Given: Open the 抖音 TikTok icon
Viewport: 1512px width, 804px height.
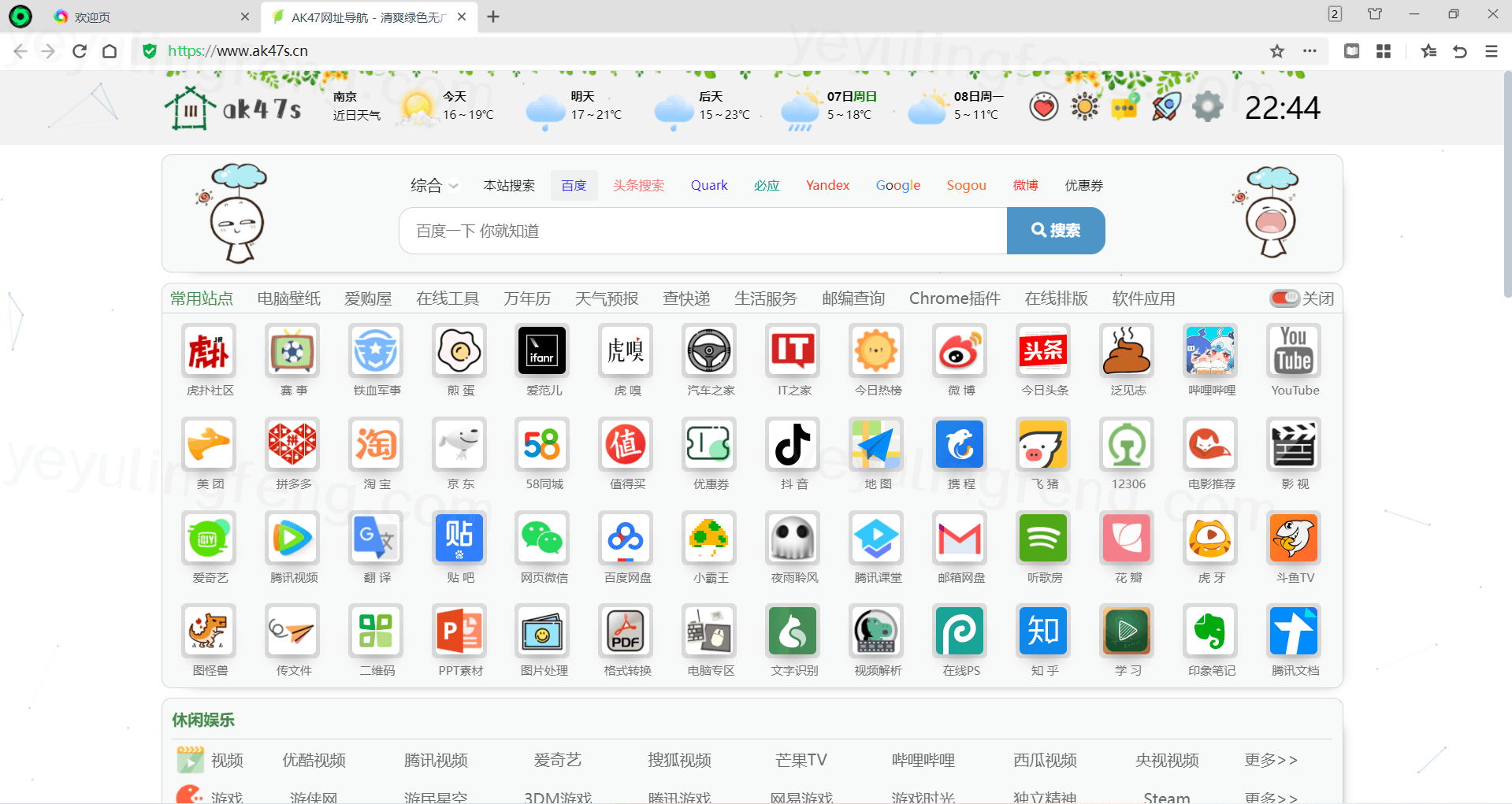Looking at the screenshot, I should [793, 444].
